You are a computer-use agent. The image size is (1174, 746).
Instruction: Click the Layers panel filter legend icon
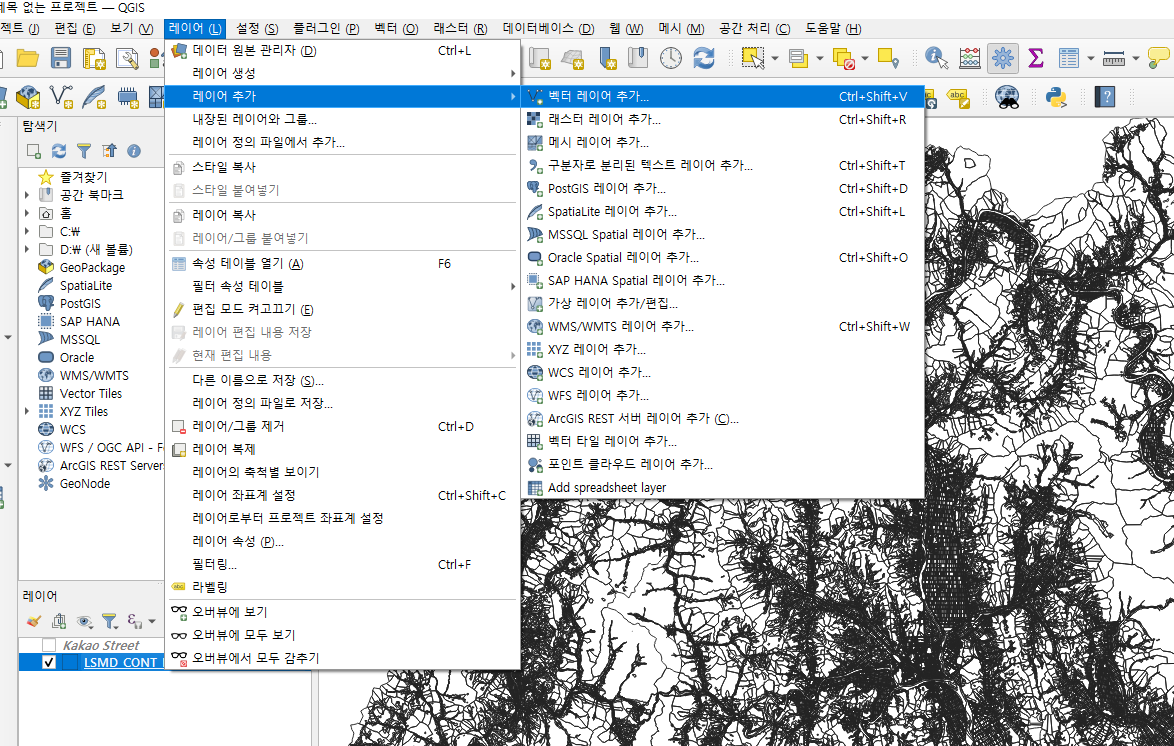109,620
